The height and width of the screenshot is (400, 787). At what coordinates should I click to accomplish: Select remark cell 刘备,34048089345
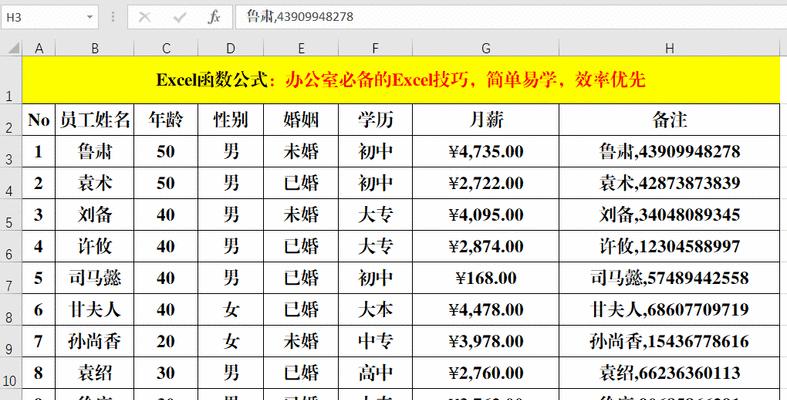pos(670,214)
